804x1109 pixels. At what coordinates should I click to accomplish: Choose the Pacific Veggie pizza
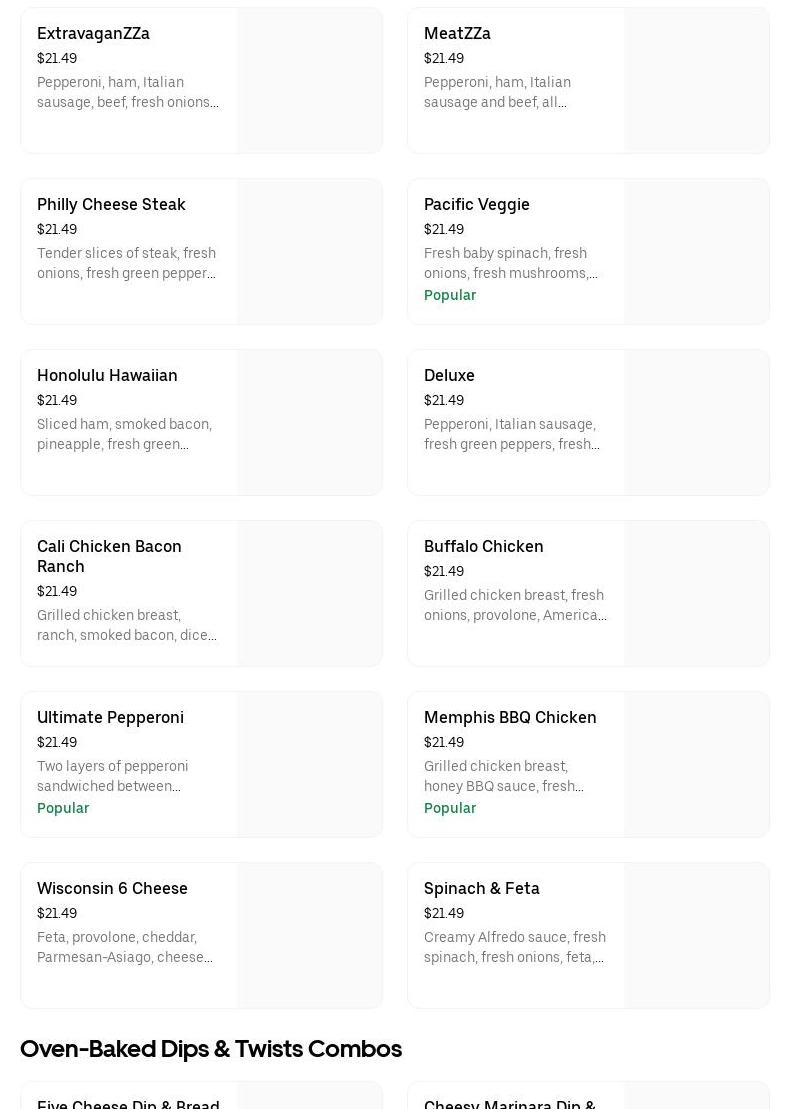tap(476, 205)
